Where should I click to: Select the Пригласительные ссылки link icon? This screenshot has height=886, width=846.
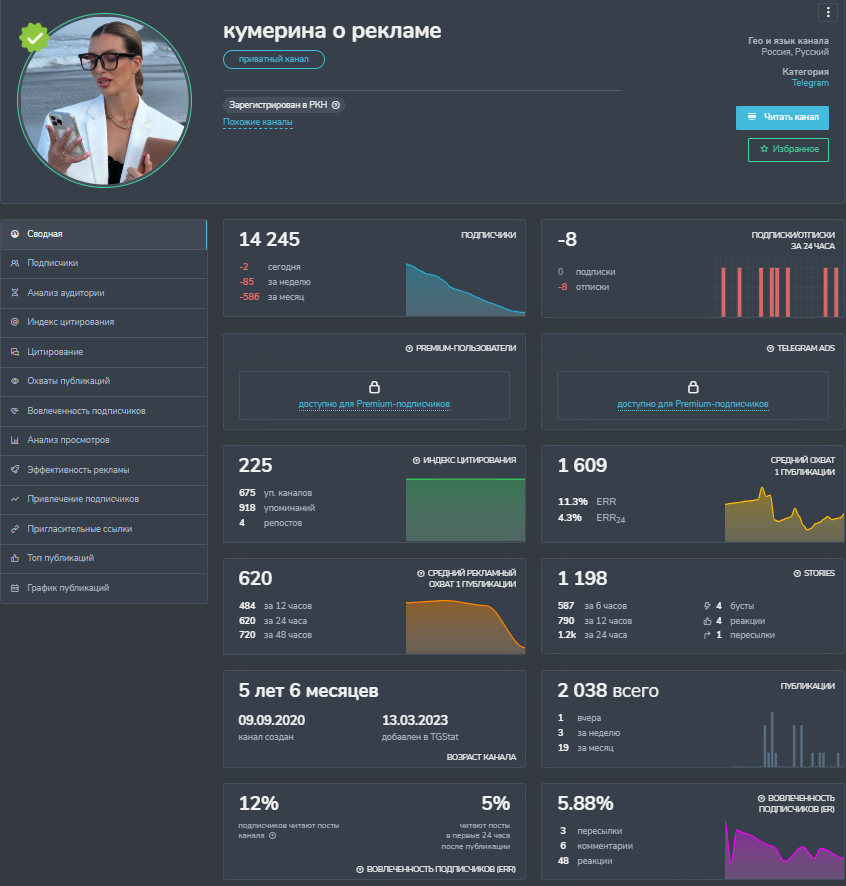click(x=15, y=529)
